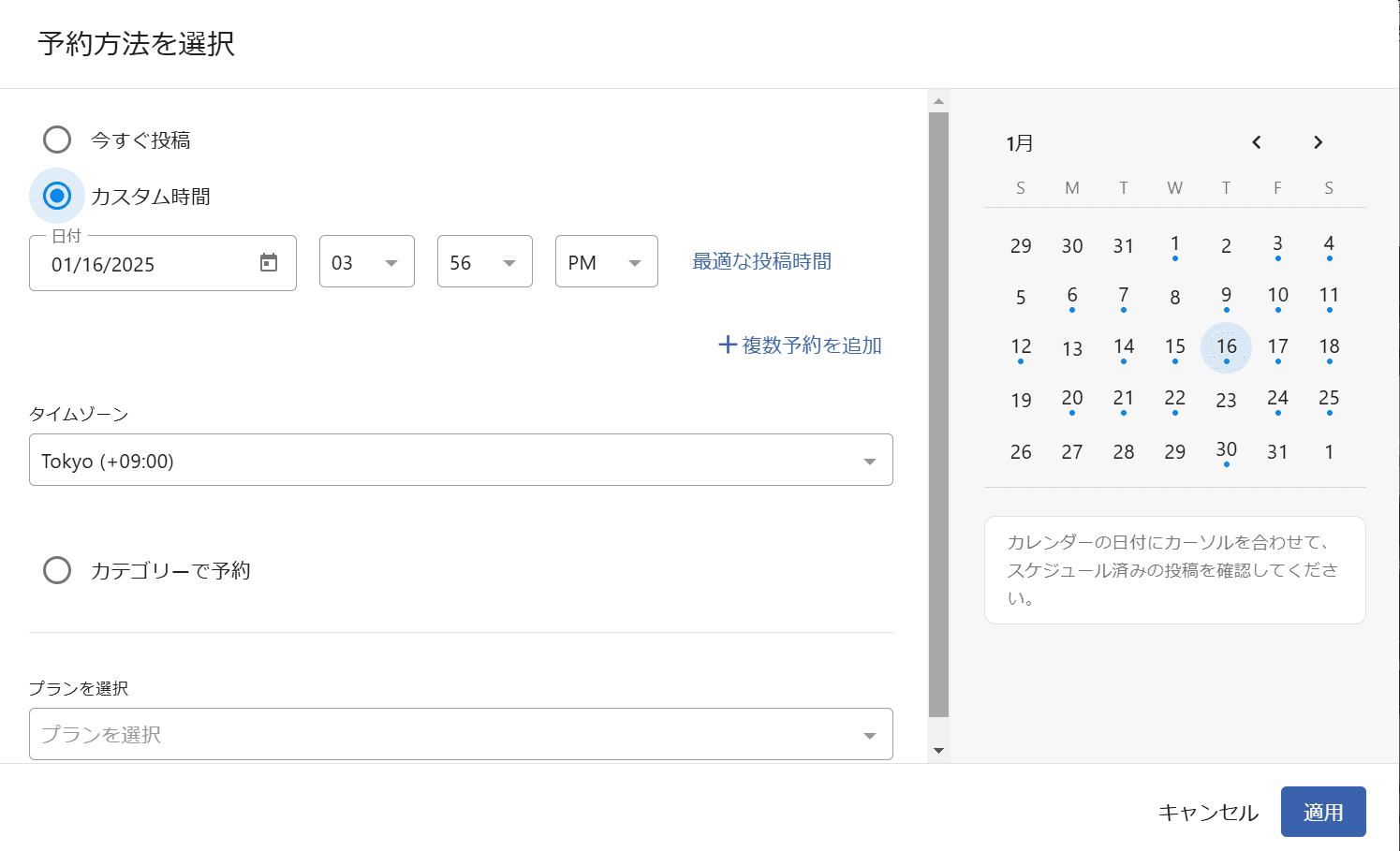1400x851 pixels.
Task: Select January 7 in the calendar
Action: pos(1124,297)
